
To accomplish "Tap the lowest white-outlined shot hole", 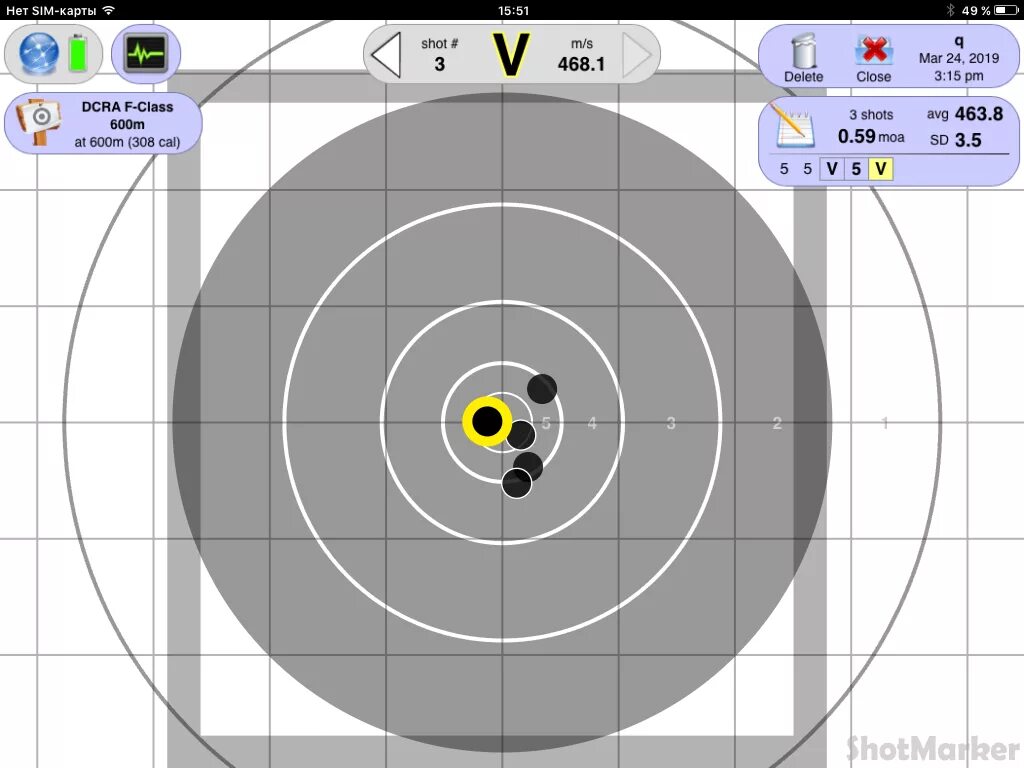I will (517, 483).
